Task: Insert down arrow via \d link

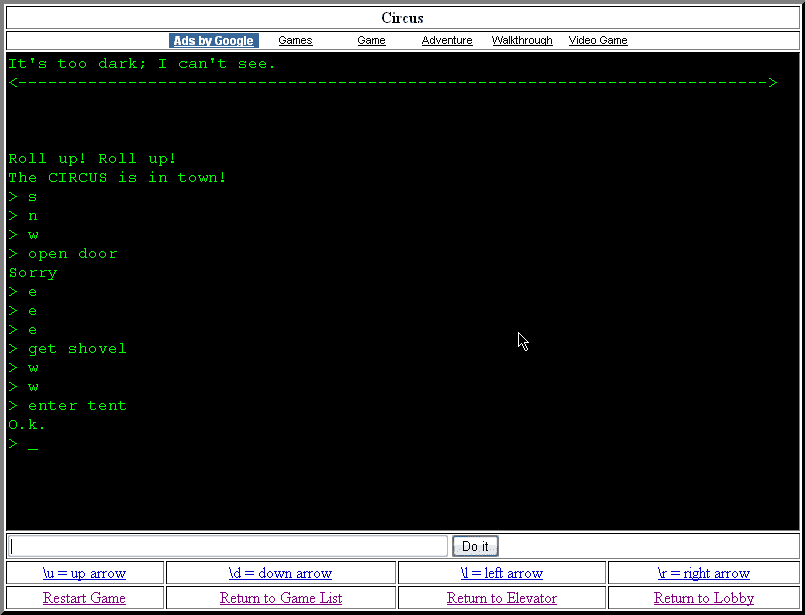Action: [x=280, y=573]
